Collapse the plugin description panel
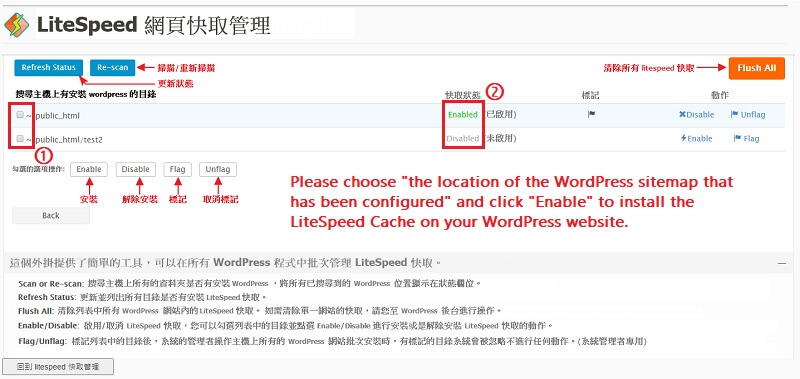 click(782, 264)
